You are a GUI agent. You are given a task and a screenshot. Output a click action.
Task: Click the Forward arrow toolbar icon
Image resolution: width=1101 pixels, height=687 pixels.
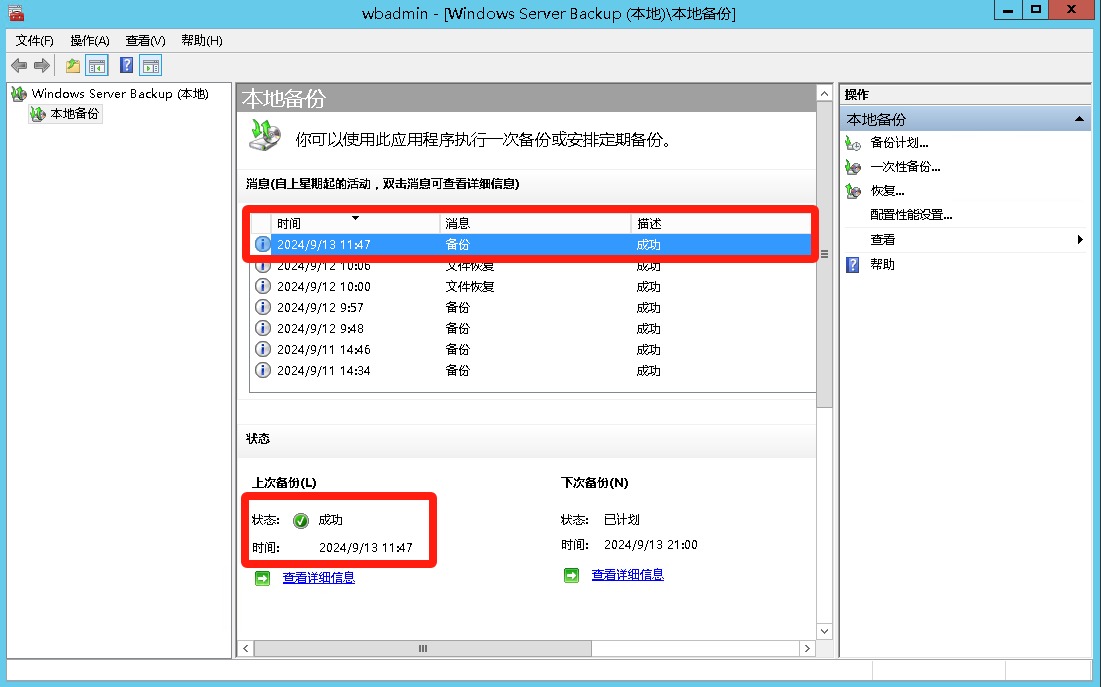(x=42, y=66)
